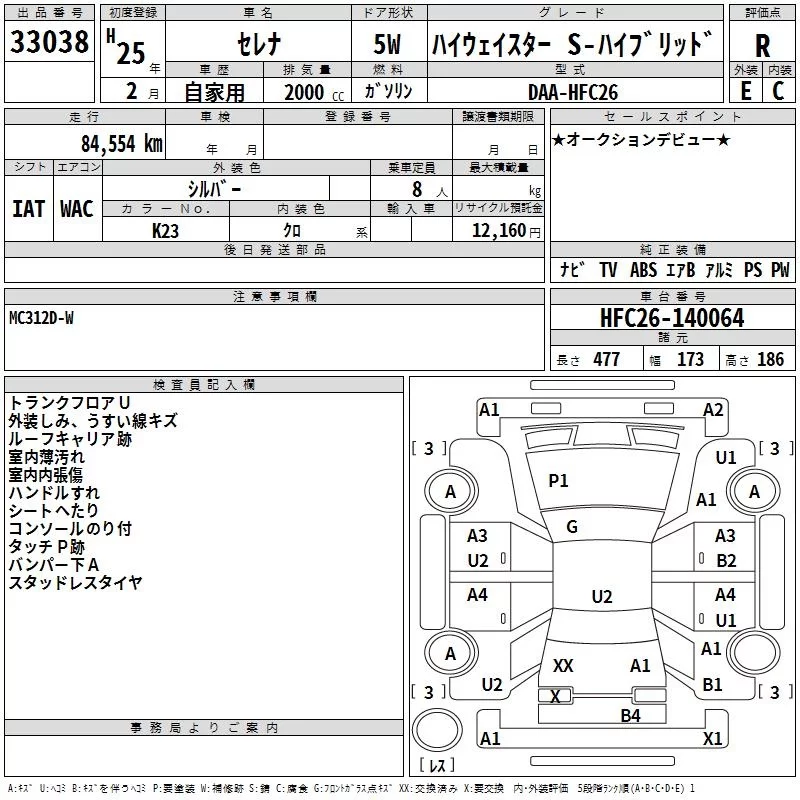
Task: Select the vehicle history 自家用
Action: coord(214,92)
